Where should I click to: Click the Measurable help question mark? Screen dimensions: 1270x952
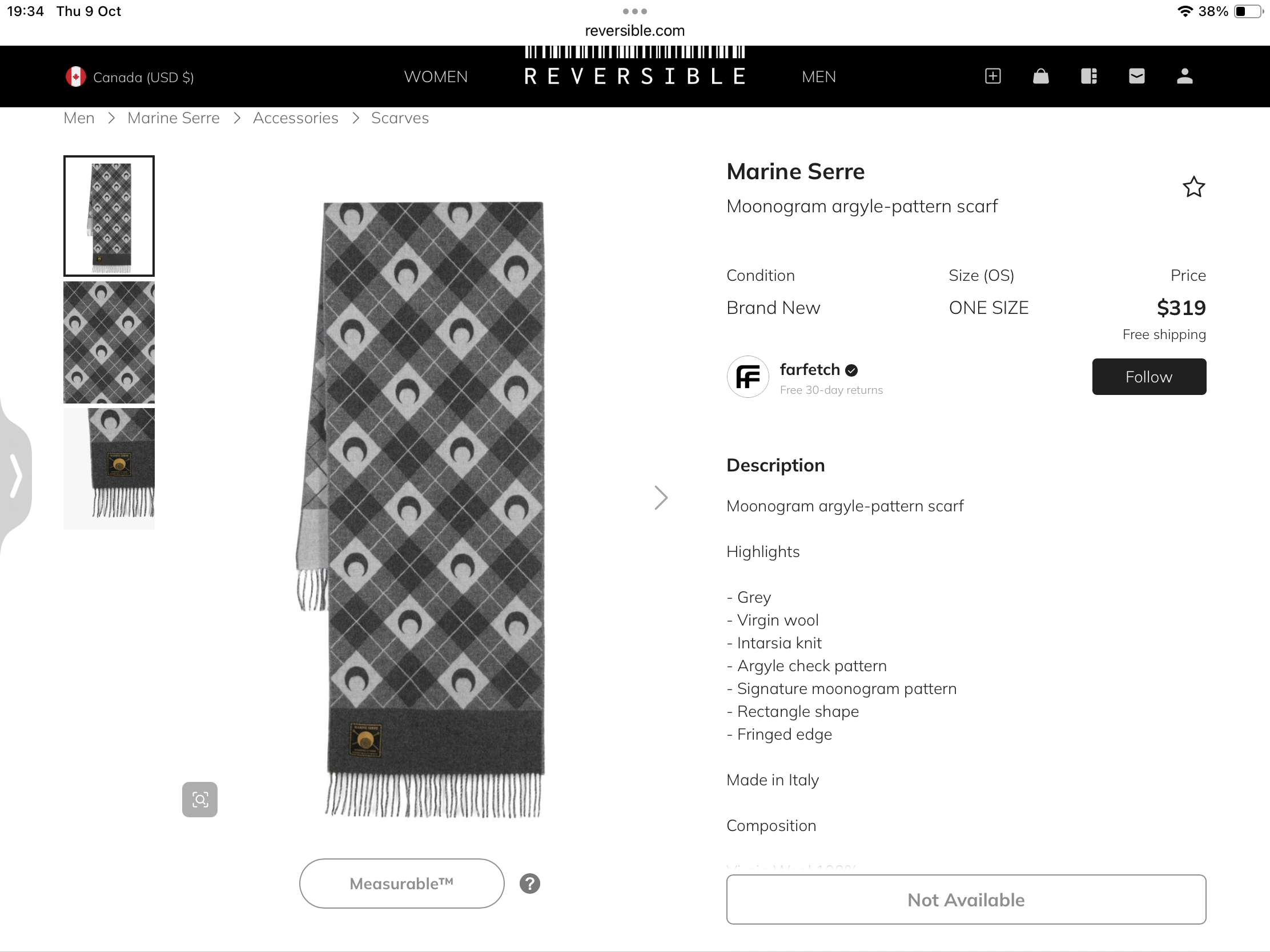(x=529, y=883)
